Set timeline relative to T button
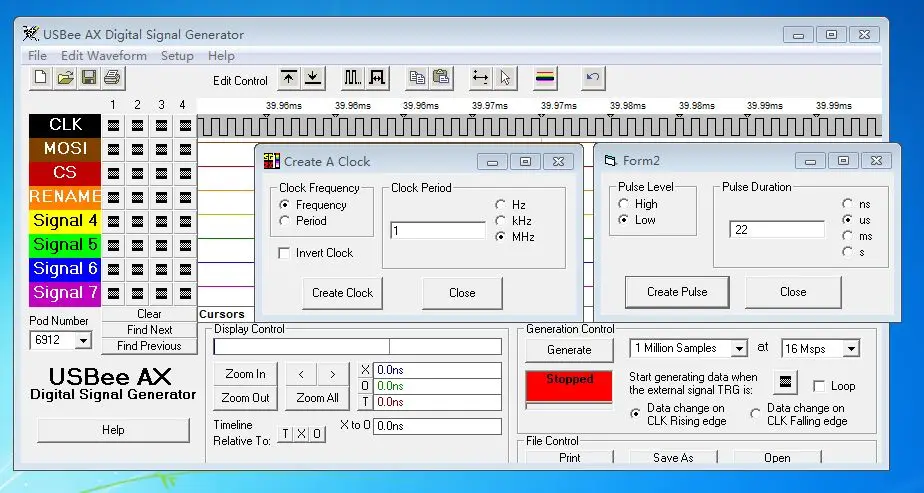The image size is (924, 493). click(285, 434)
